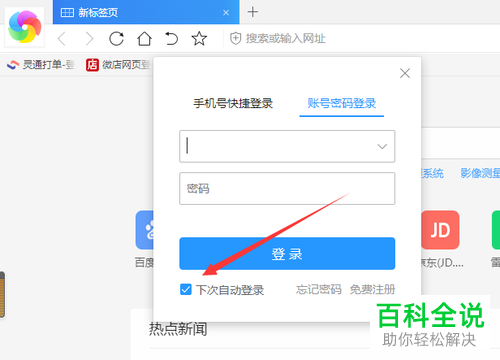Go forward with the forward arrow
The image size is (500, 360).
[89, 39]
